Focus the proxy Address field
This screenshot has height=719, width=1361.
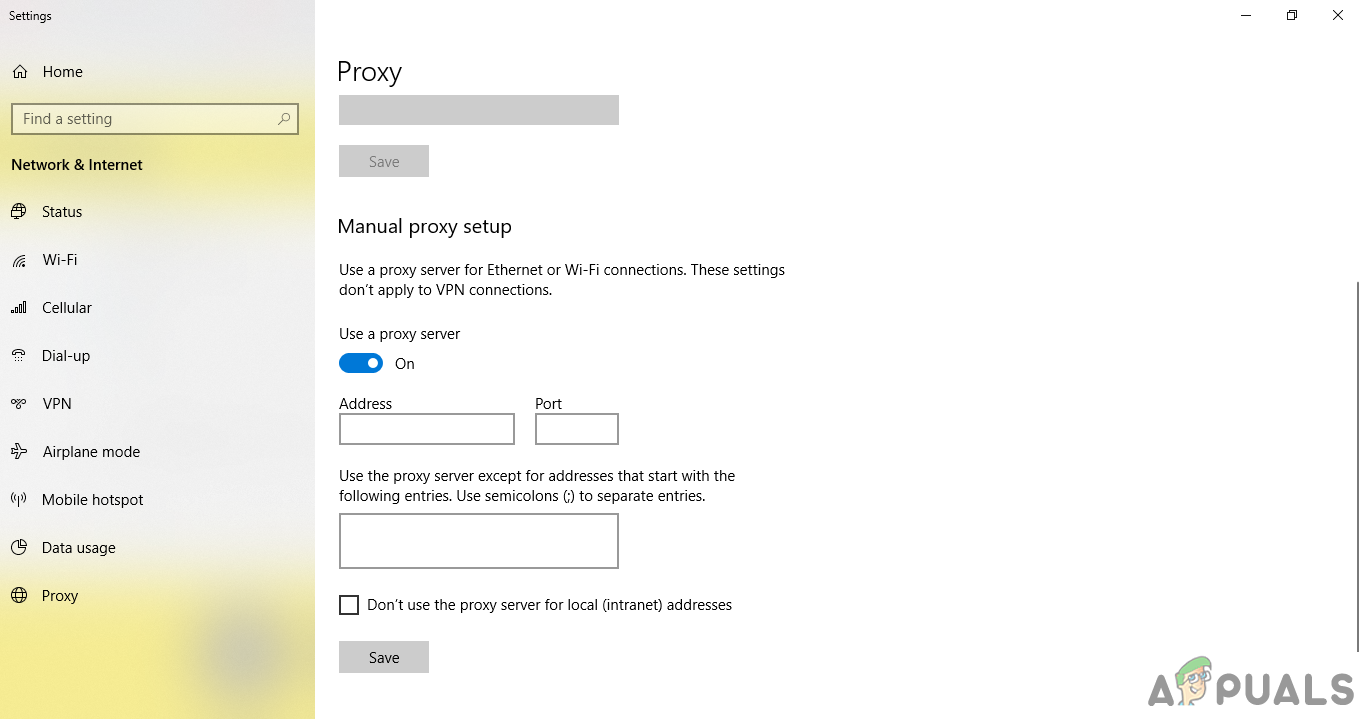pos(427,429)
